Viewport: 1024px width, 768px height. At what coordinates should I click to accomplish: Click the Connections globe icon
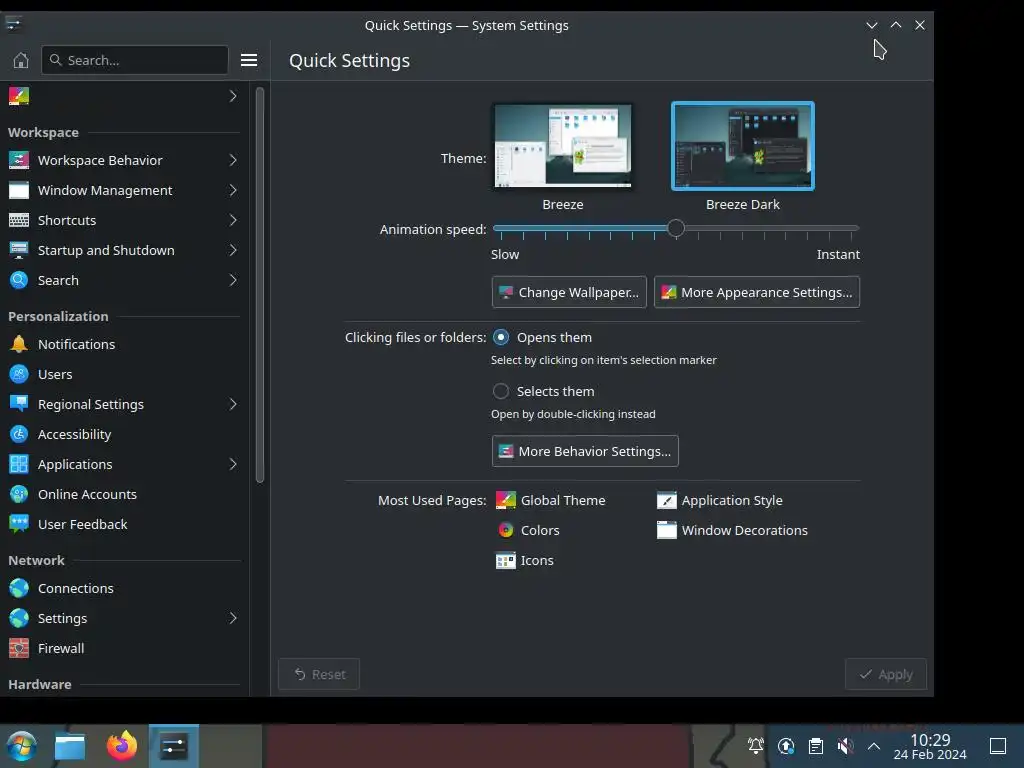[19, 588]
